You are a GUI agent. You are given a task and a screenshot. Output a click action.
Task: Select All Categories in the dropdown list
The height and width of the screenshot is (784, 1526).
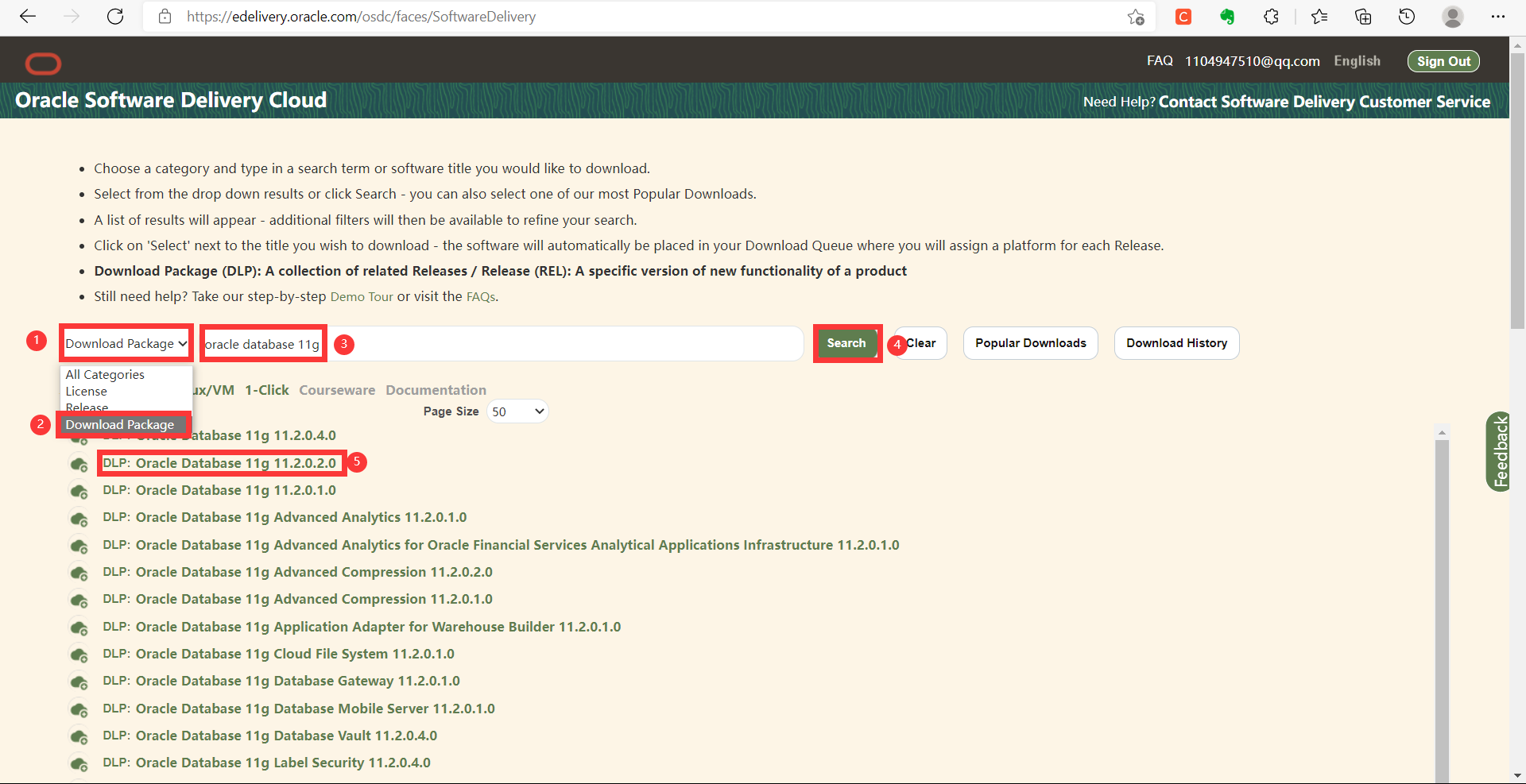(x=105, y=374)
